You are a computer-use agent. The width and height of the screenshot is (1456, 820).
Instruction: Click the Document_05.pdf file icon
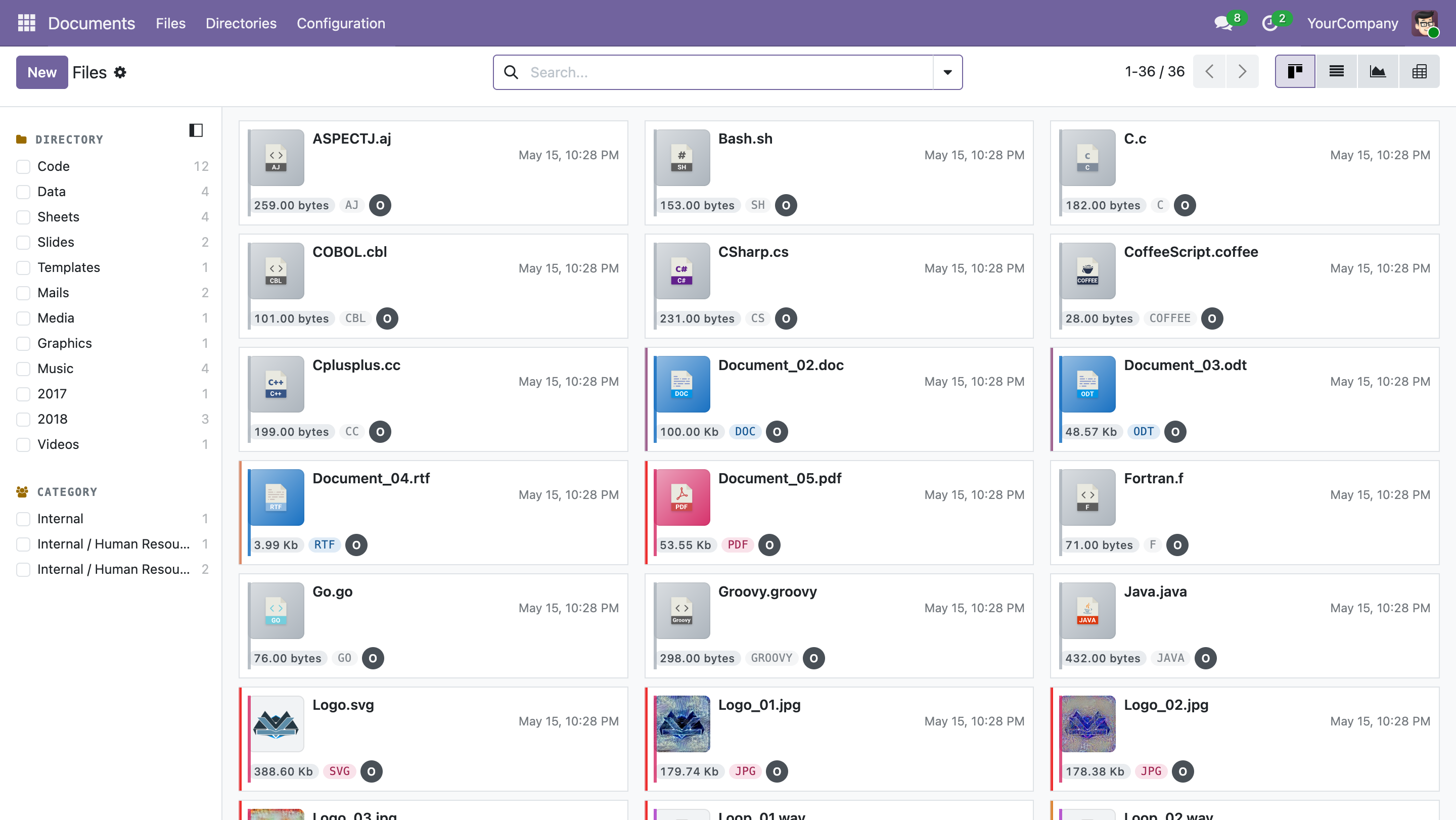[x=682, y=497]
